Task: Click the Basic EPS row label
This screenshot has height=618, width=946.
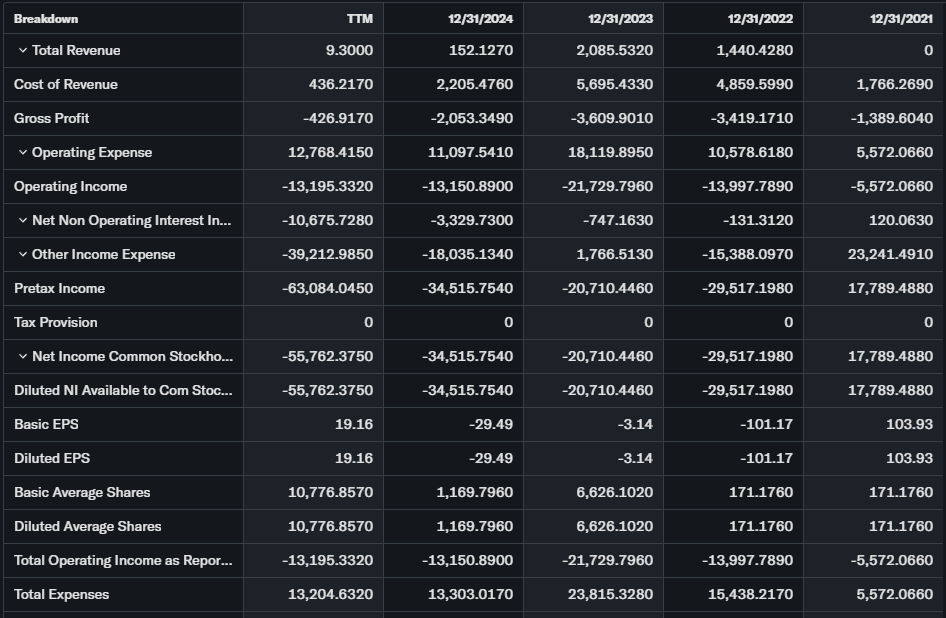Action: pyautogui.click(x=46, y=425)
